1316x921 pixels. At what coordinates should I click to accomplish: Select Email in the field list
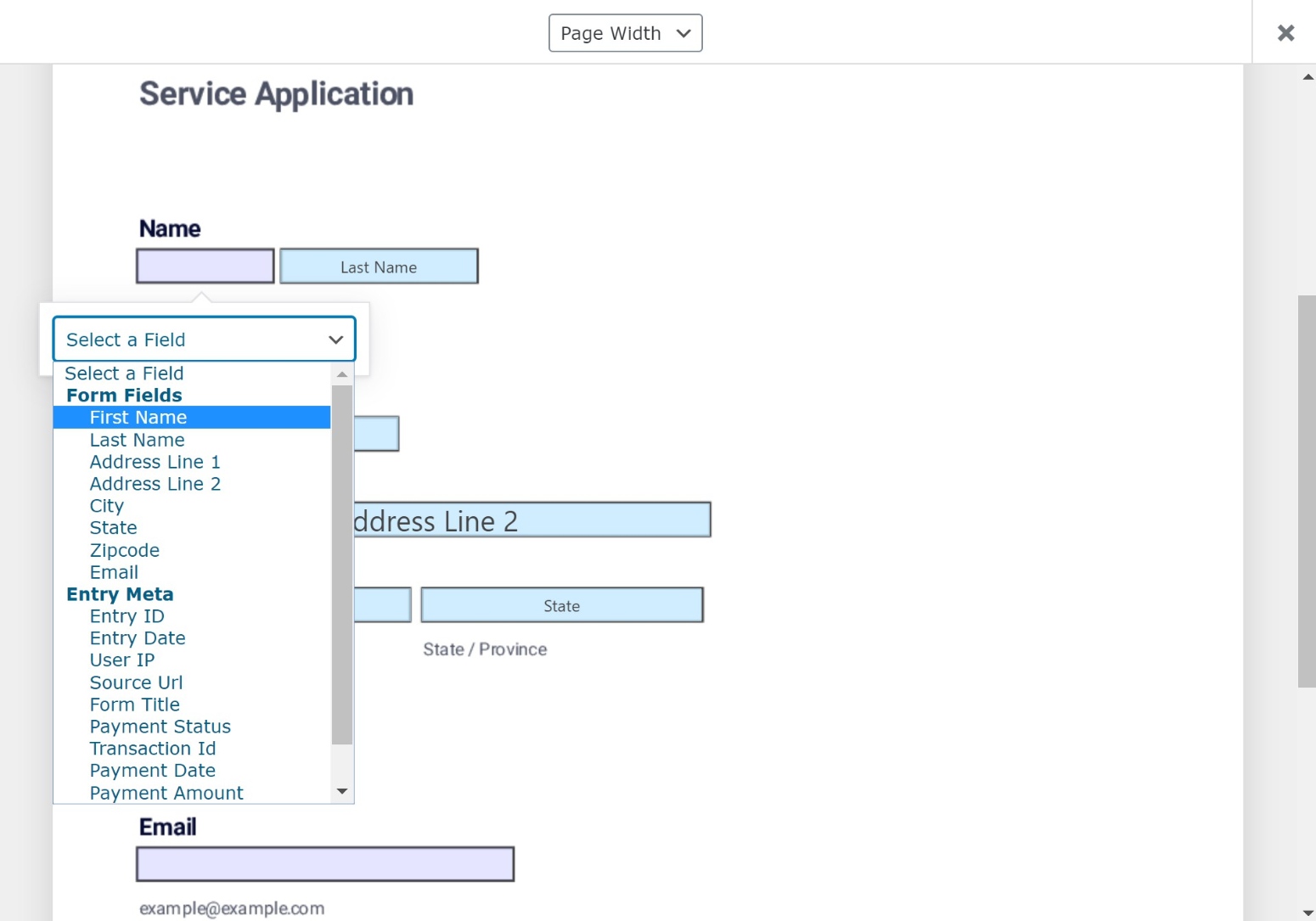pos(114,572)
